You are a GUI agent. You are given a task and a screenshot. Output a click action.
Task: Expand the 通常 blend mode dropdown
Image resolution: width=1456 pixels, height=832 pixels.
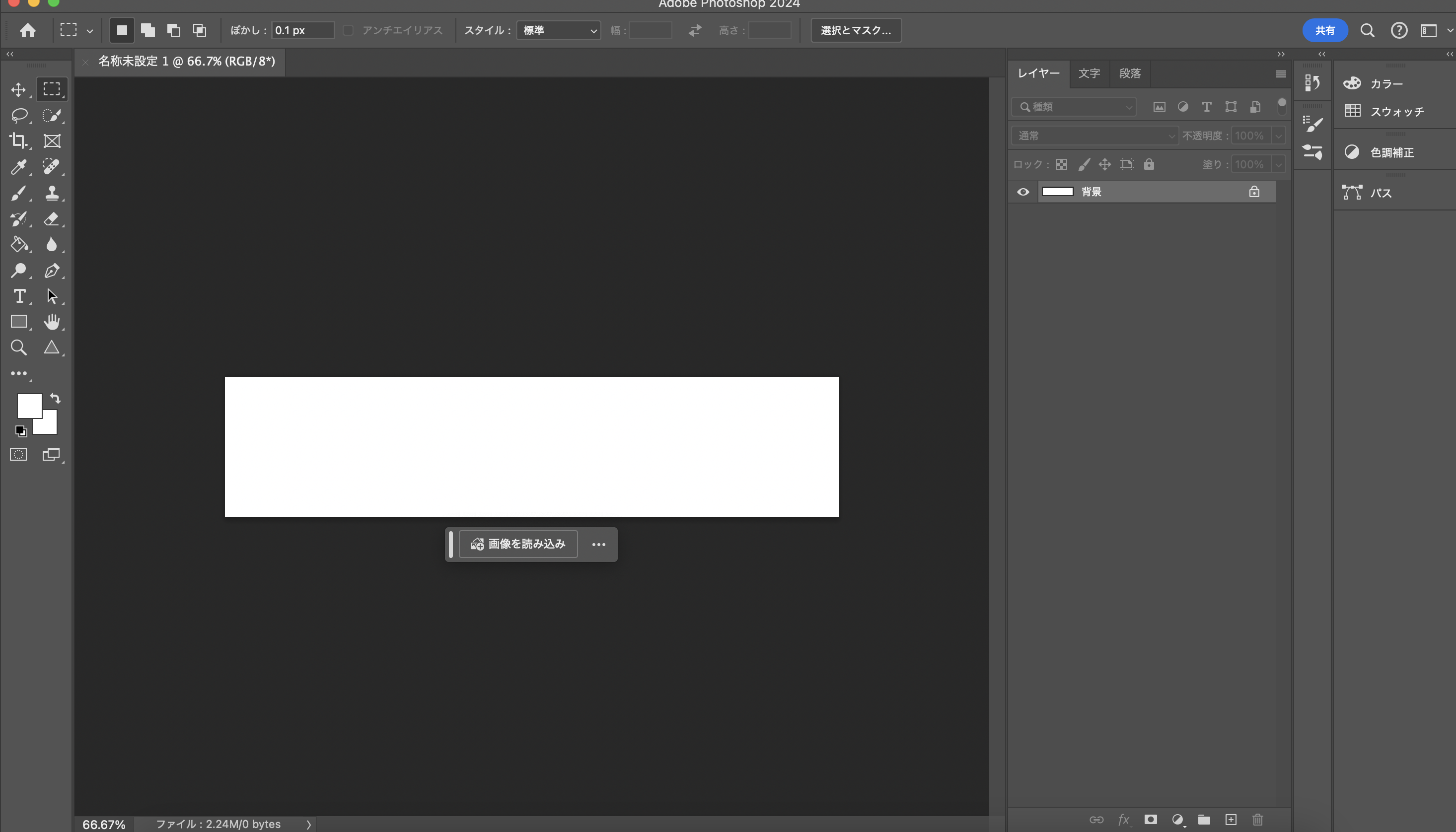(x=1095, y=136)
